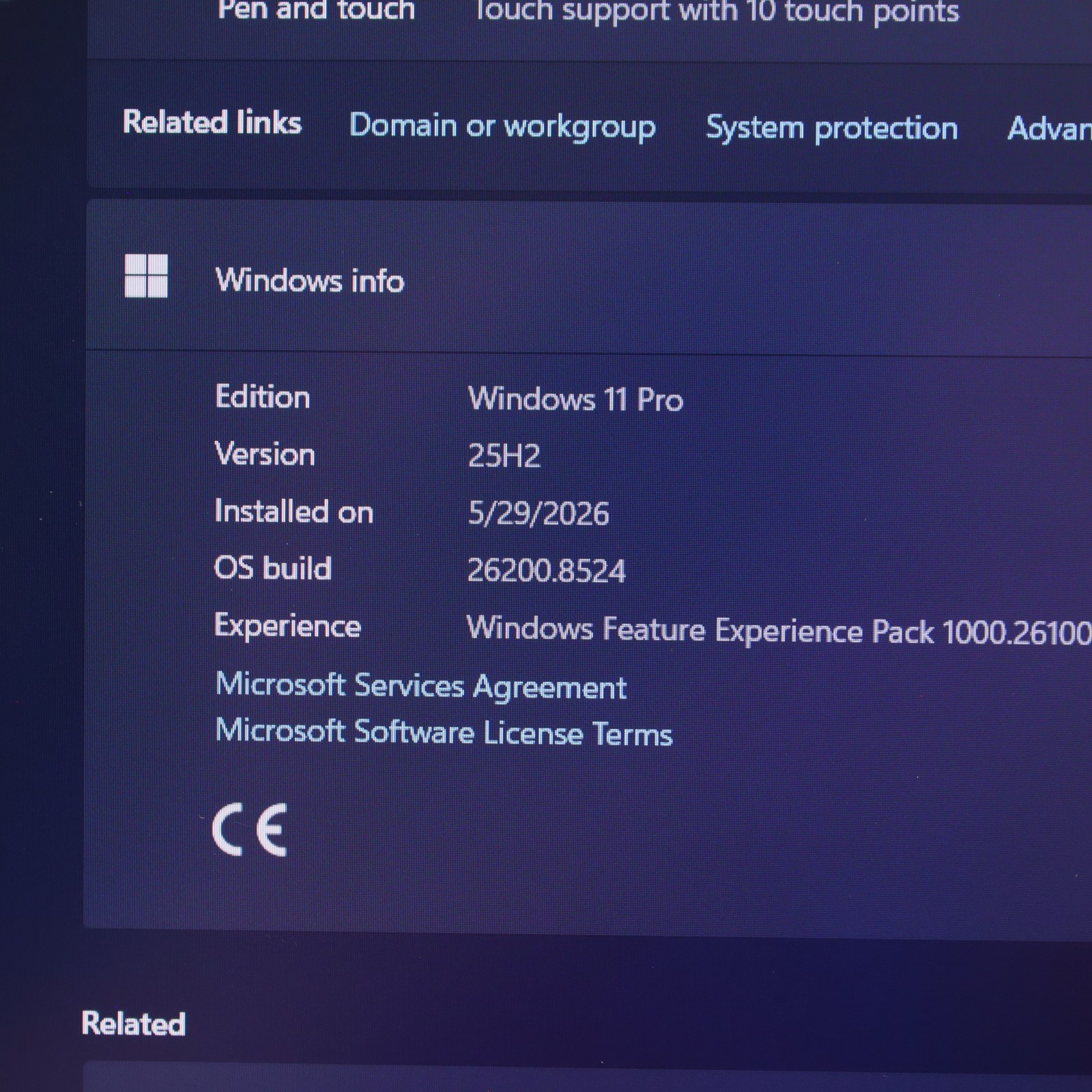The height and width of the screenshot is (1092, 1092).
Task: Click the CE conformity mark
Action: 250,830
